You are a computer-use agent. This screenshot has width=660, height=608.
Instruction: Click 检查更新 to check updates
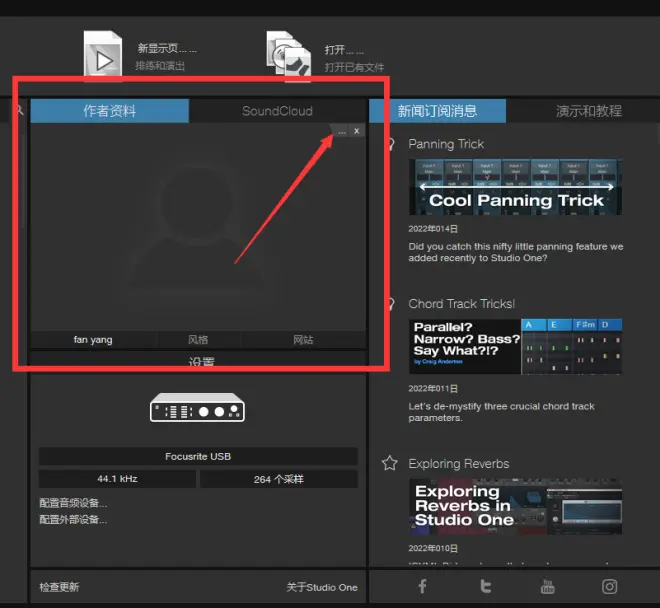59,587
